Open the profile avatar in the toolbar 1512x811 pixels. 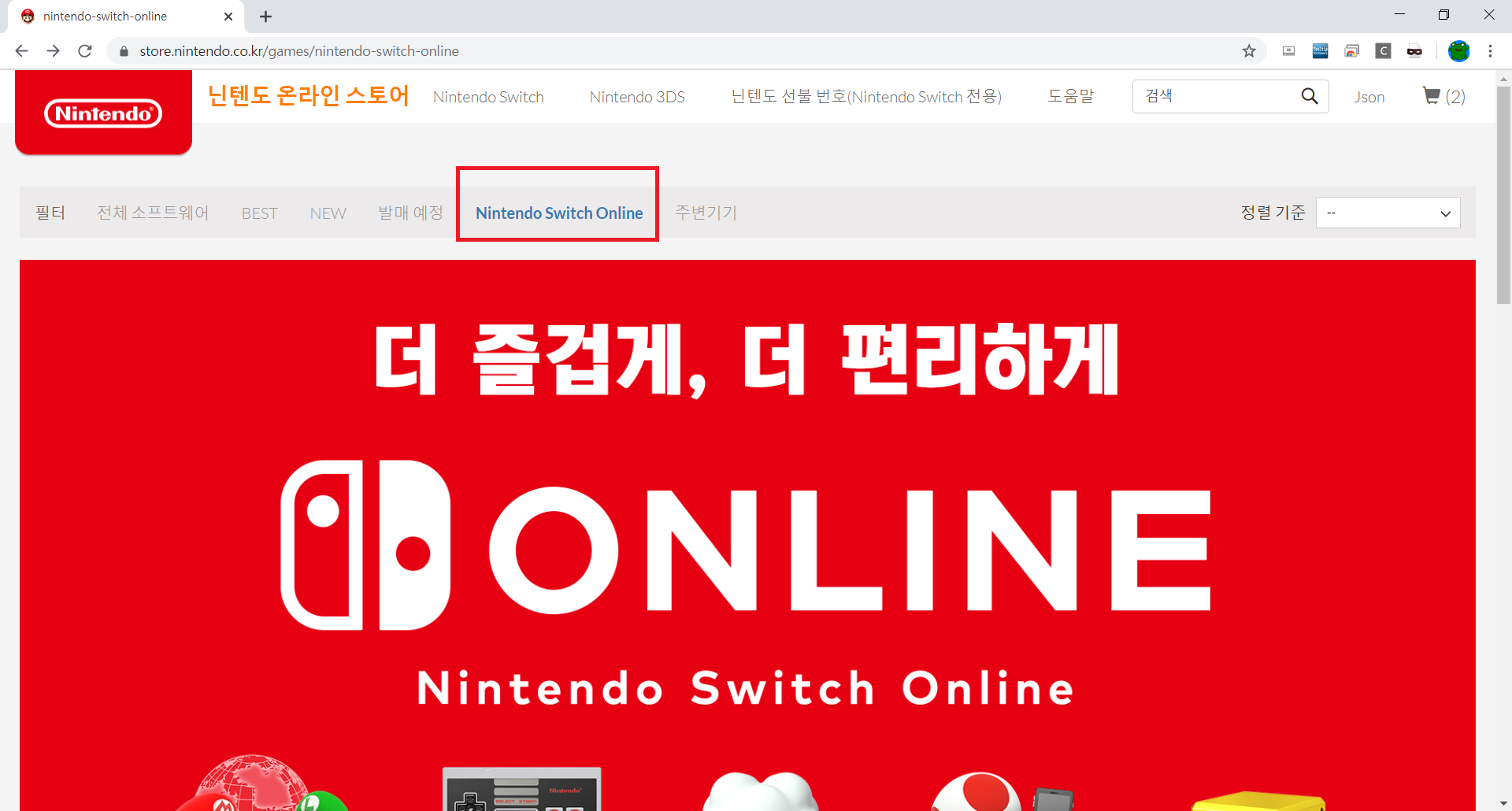click(1458, 51)
